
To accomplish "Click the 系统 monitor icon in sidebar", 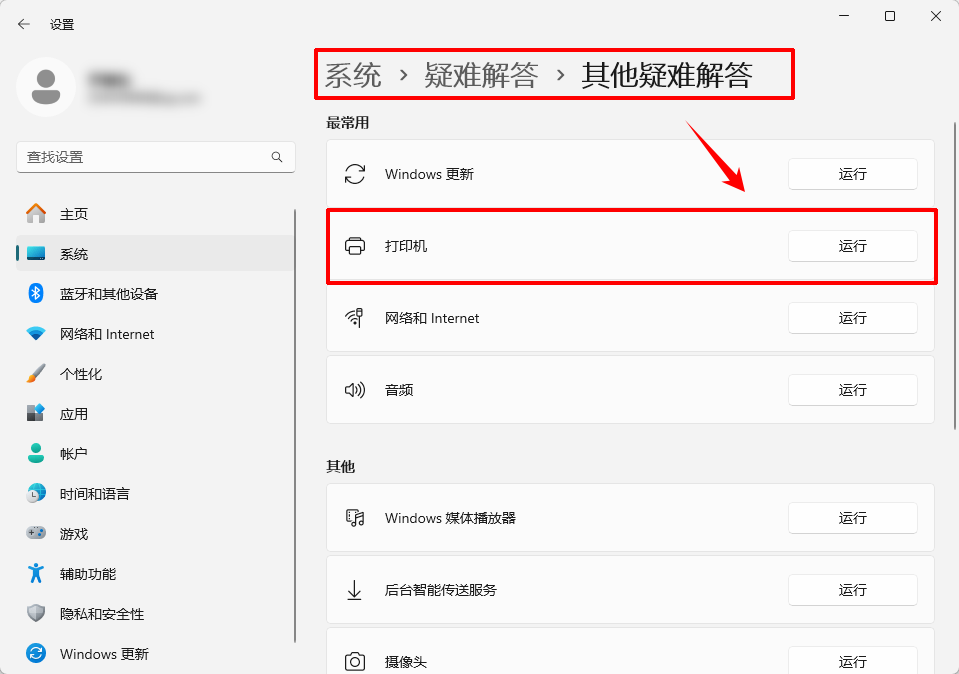I will click(36, 254).
